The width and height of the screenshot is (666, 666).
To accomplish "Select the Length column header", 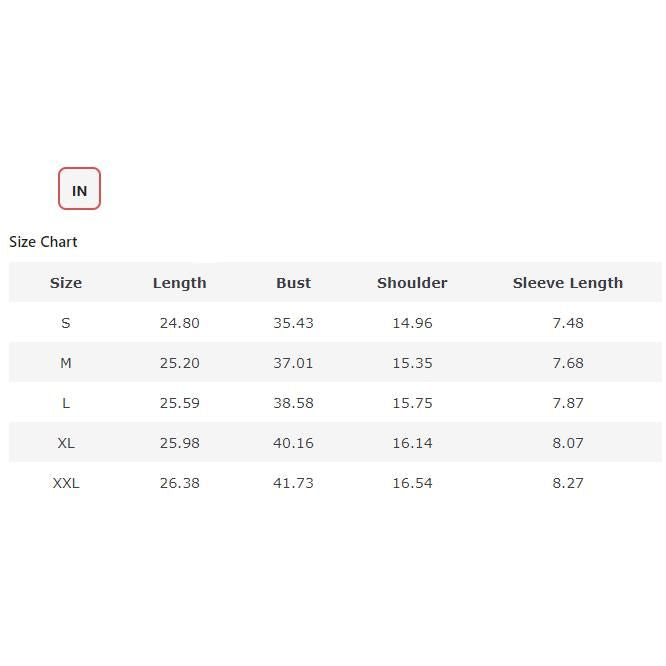I will tap(180, 283).
